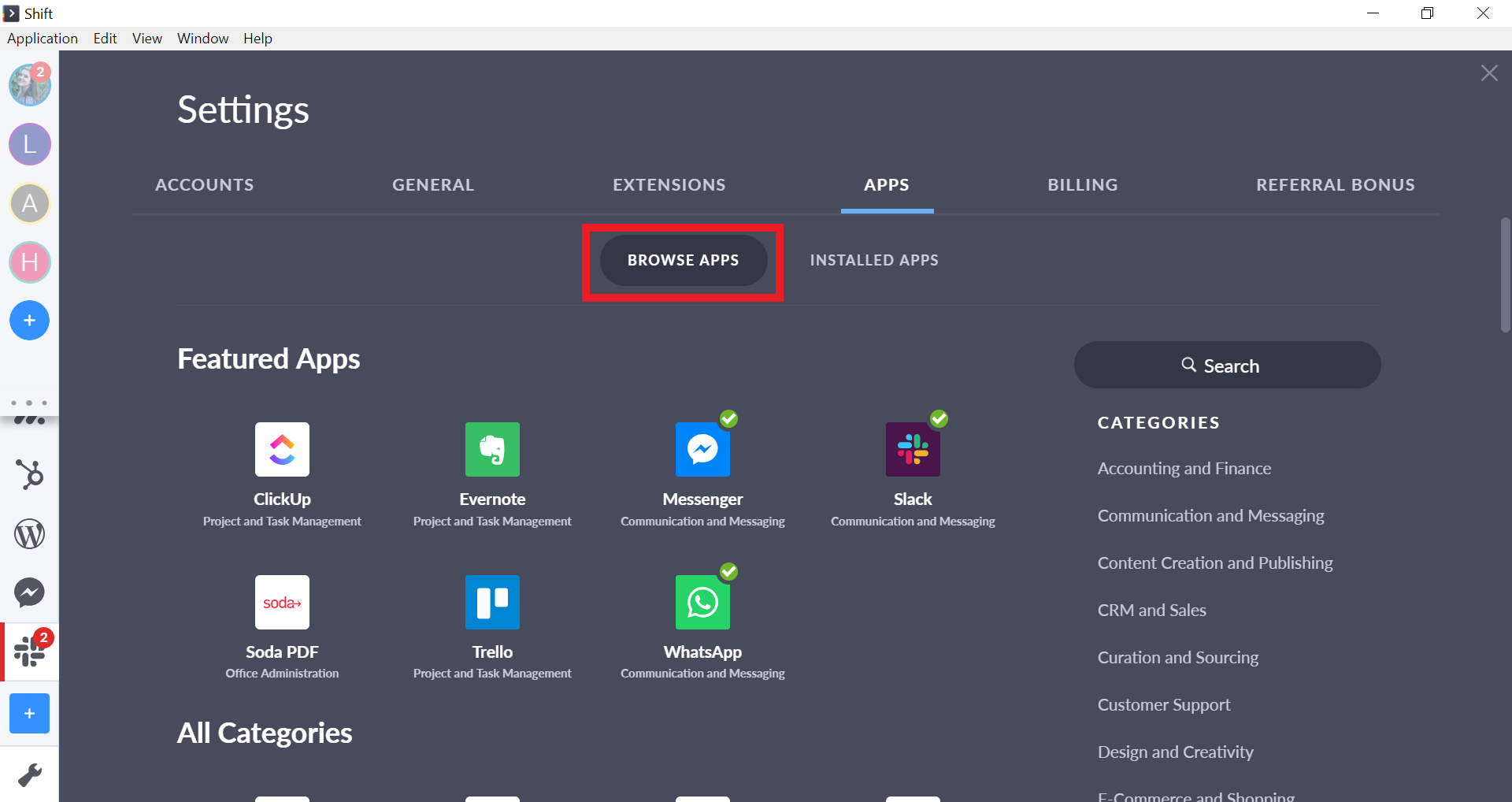Open WordPress in the sidebar
This screenshot has width=1512, height=802.
(30, 534)
